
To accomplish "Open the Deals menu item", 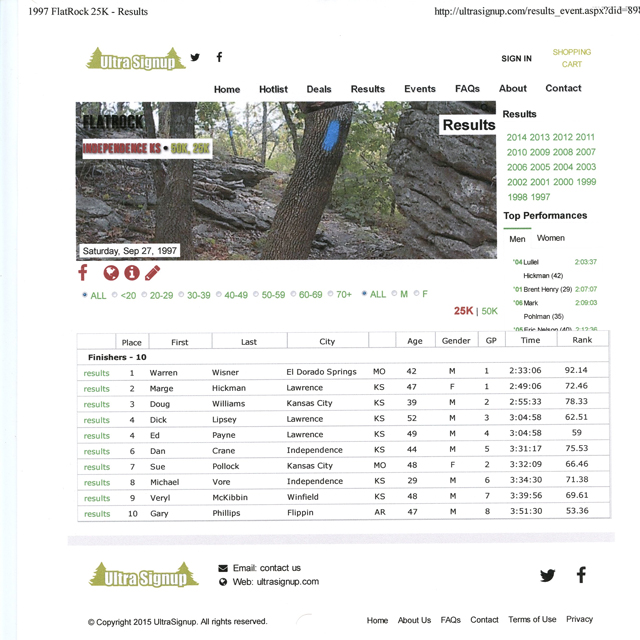I will (x=319, y=89).
